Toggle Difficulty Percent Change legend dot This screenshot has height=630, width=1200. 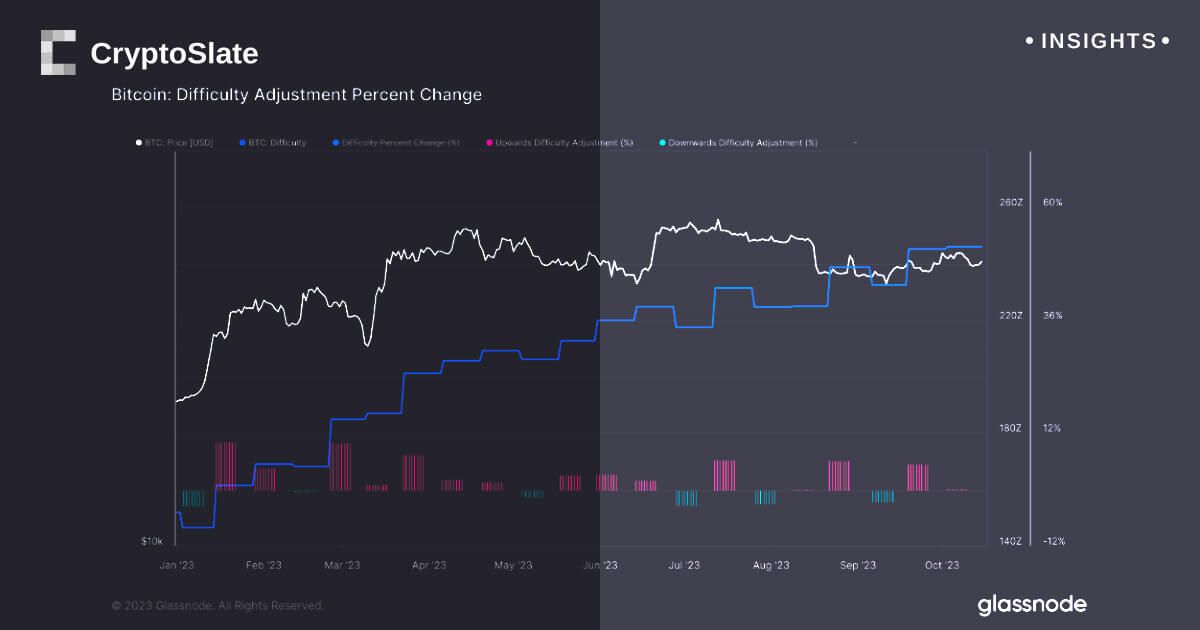[335, 143]
